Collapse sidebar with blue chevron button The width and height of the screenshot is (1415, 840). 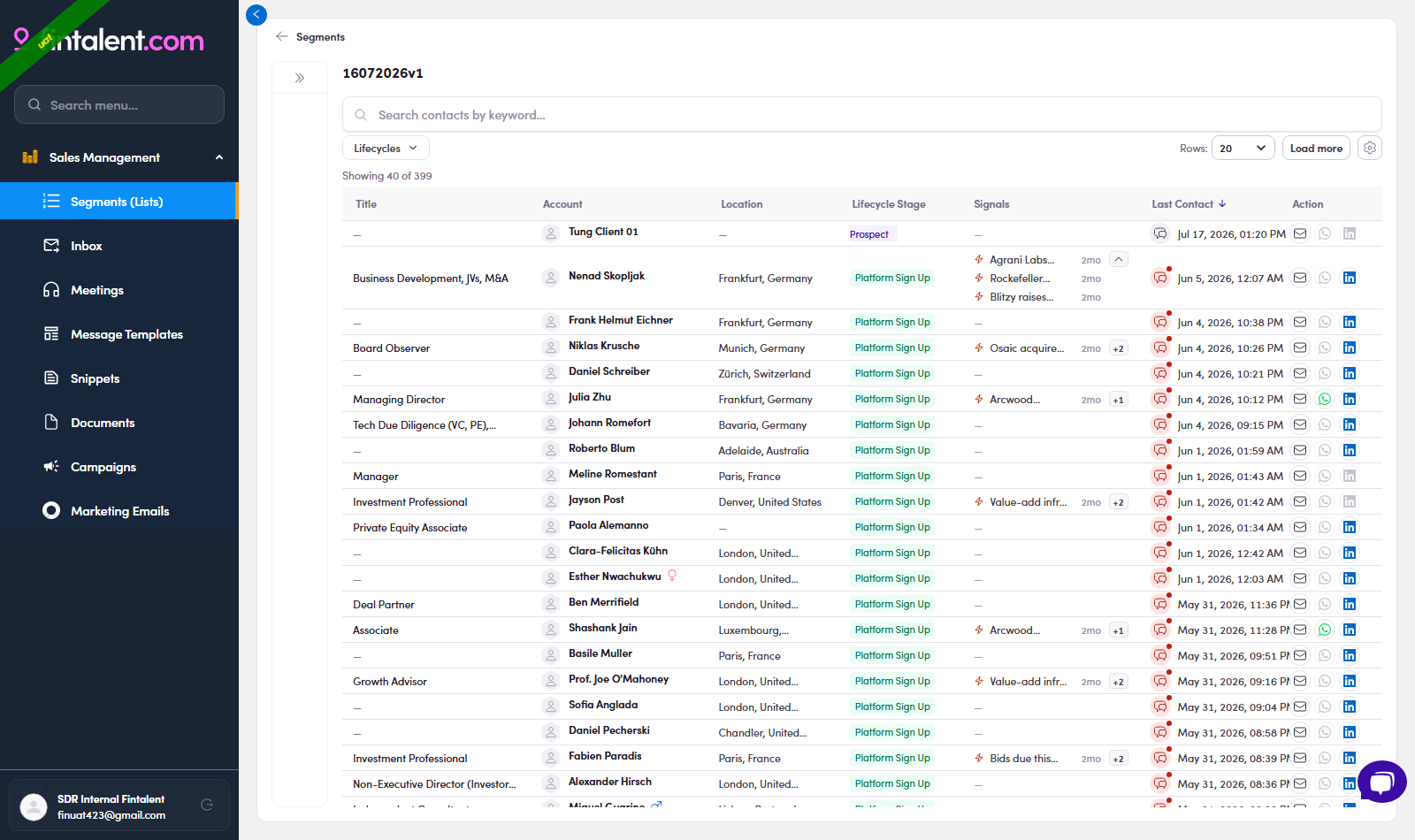[256, 14]
